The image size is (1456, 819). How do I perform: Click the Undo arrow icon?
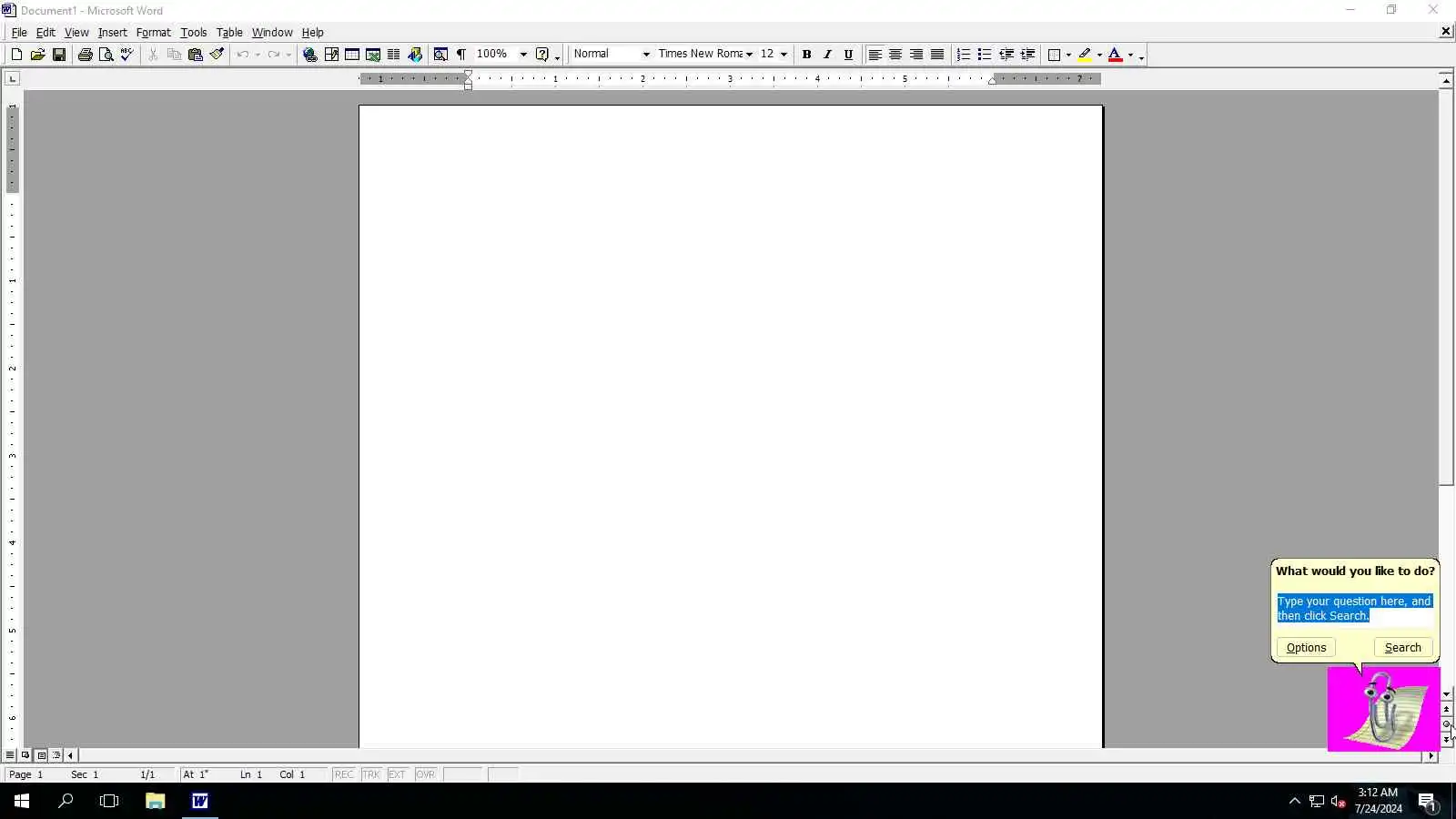pyautogui.click(x=243, y=55)
